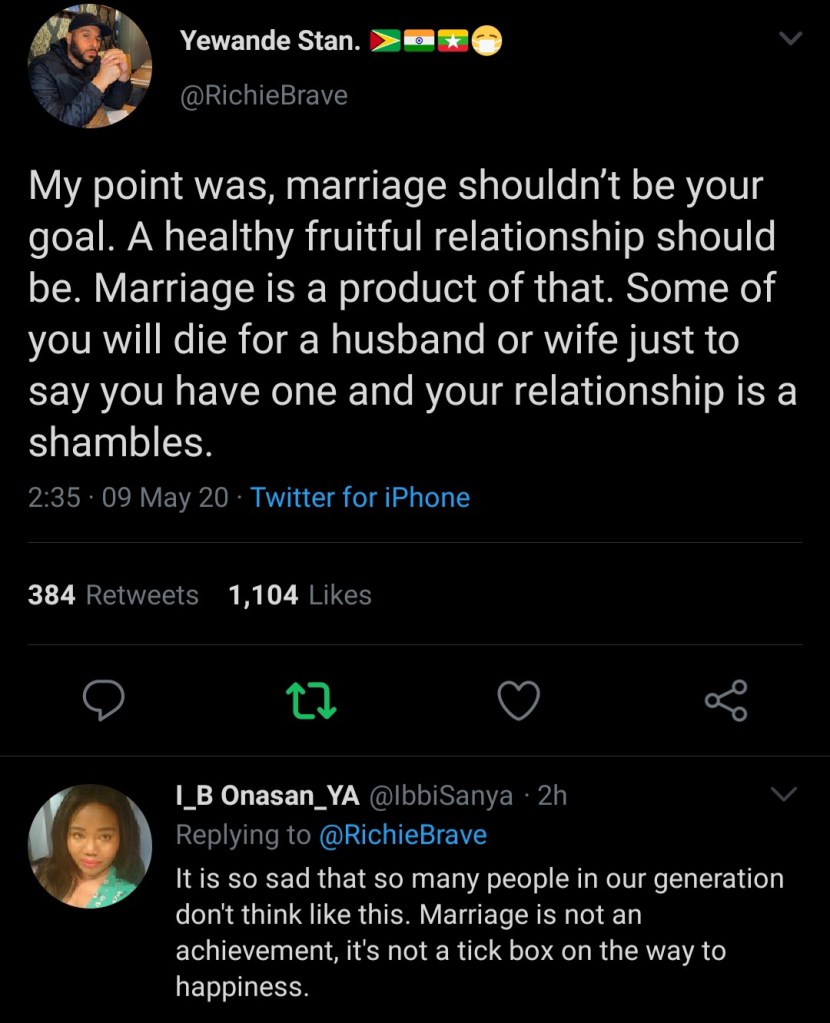The height and width of the screenshot is (1023, 830).
Task: Open the share icon for this tweet
Action: (x=725, y=700)
